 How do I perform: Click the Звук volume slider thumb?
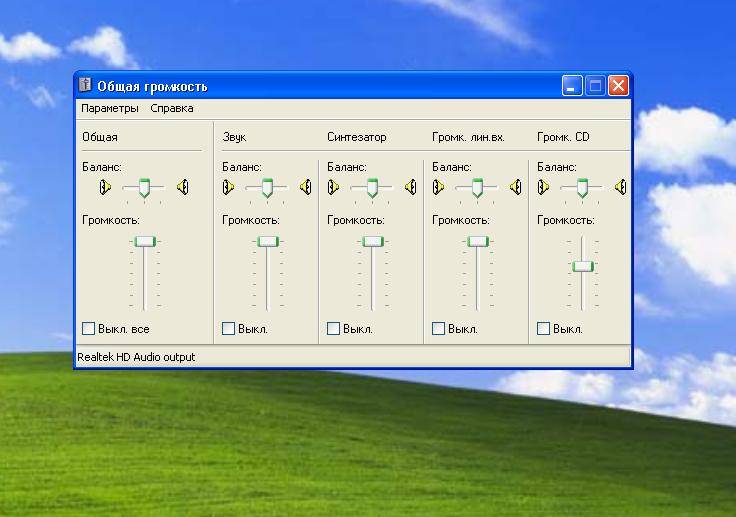click(x=268, y=242)
